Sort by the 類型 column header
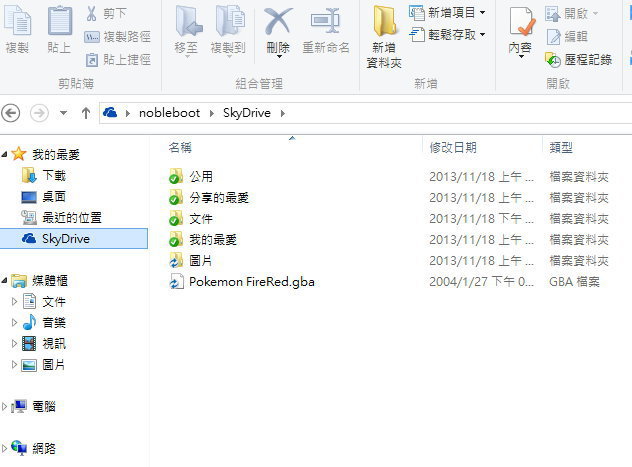 pyautogui.click(x=561, y=148)
